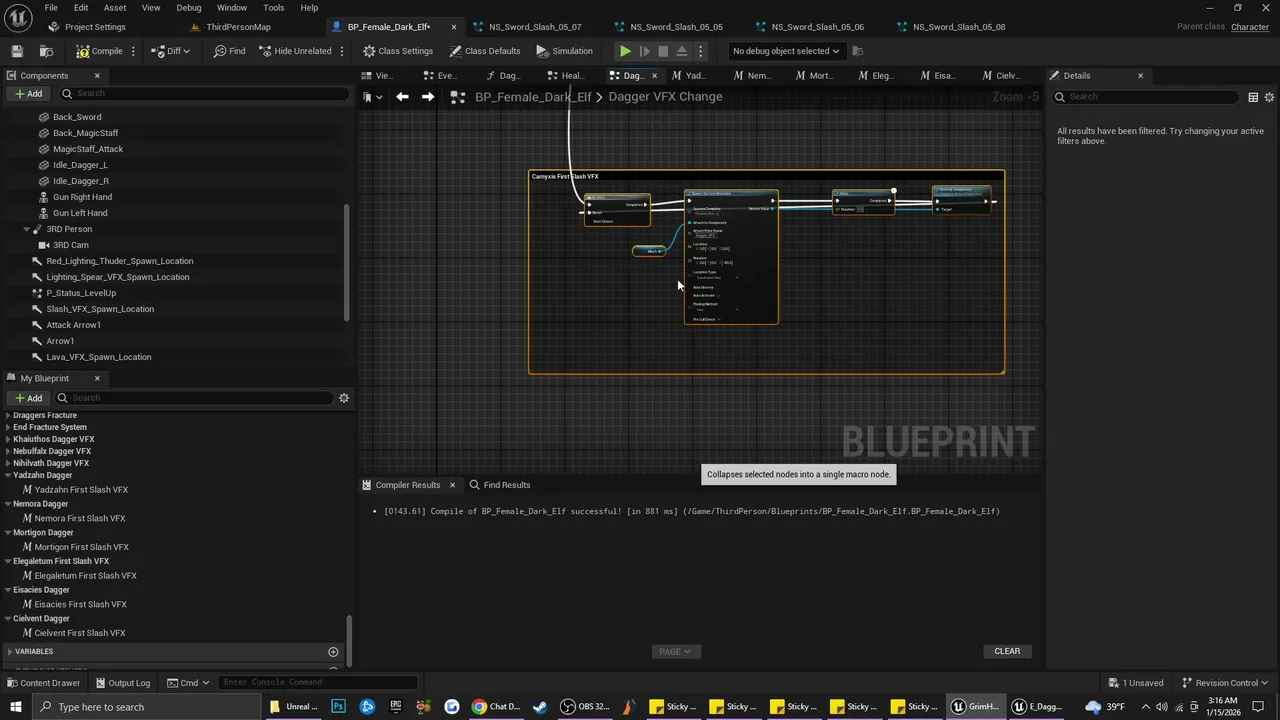1280x720 pixels.
Task: Click the 1 Unsaved indicator
Action: point(1138,683)
